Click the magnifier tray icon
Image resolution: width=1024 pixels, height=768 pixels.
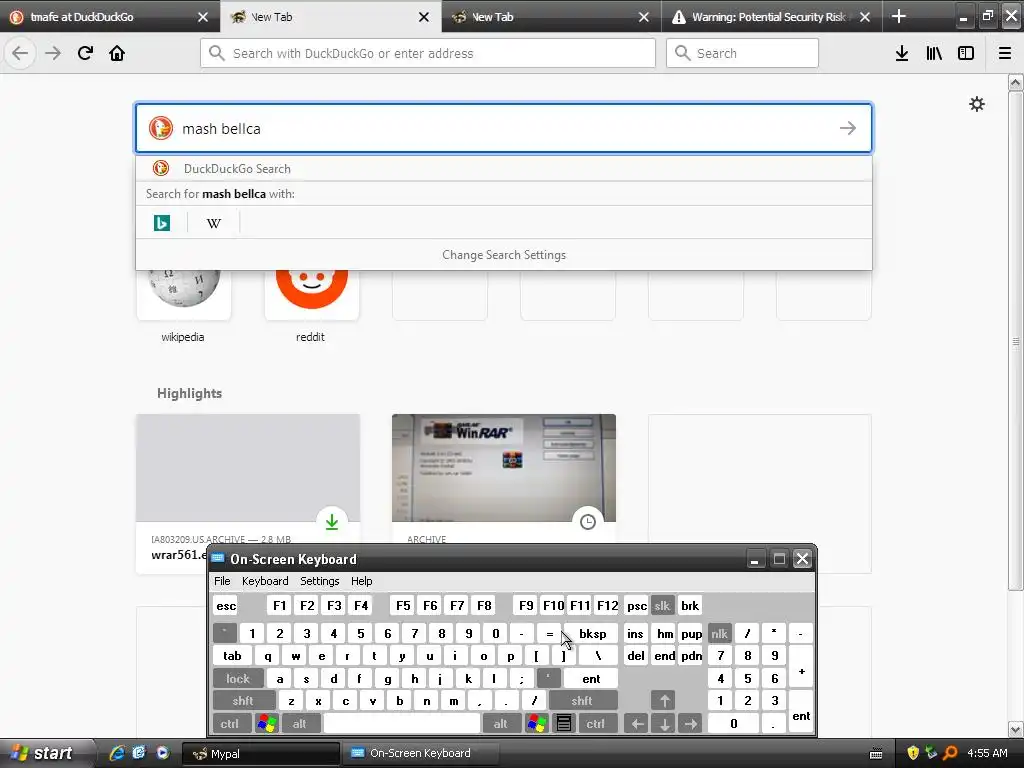tap(950, 753)
